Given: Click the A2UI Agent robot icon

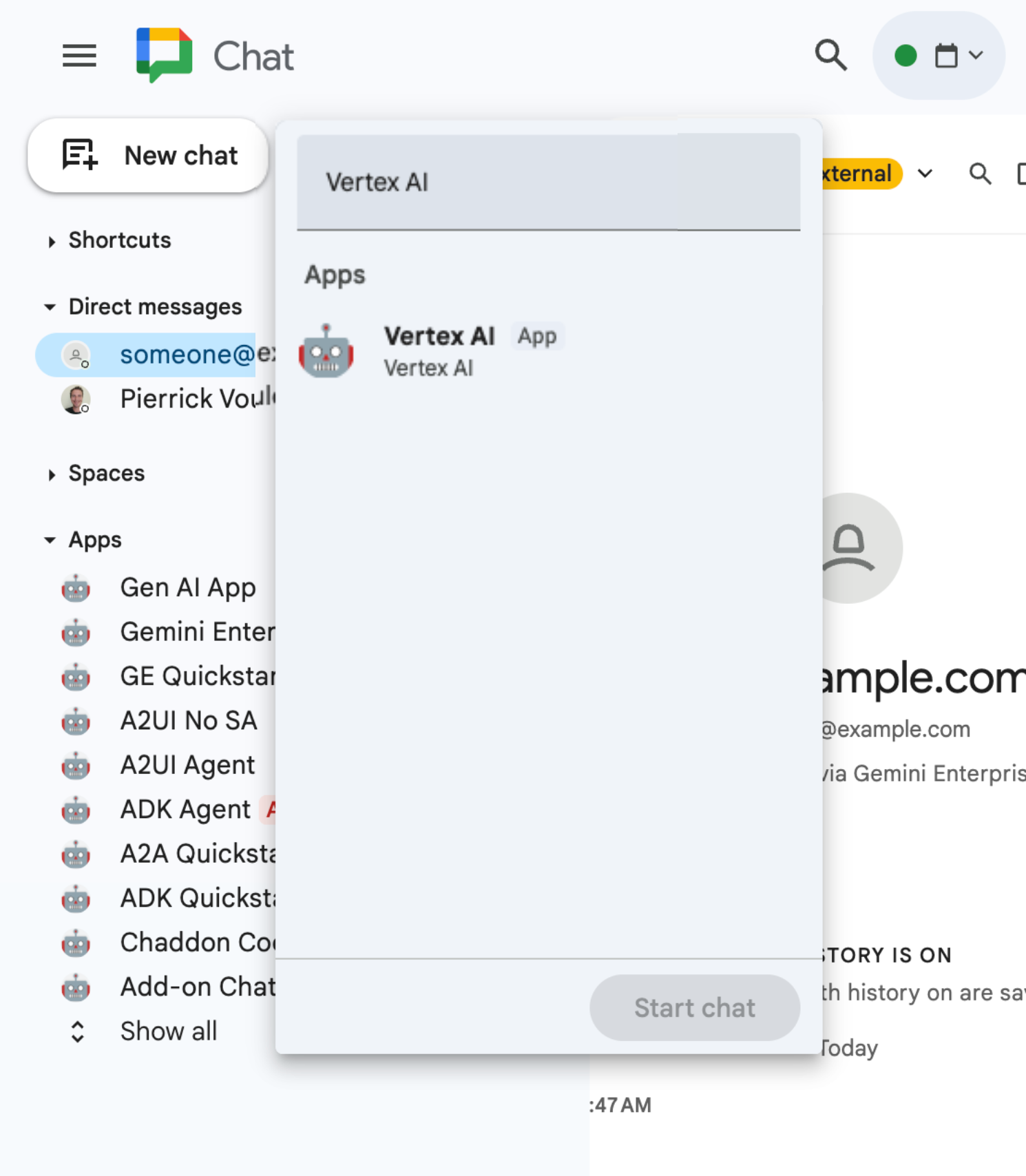Looking at the screenshot, I should tap(76, 766).
